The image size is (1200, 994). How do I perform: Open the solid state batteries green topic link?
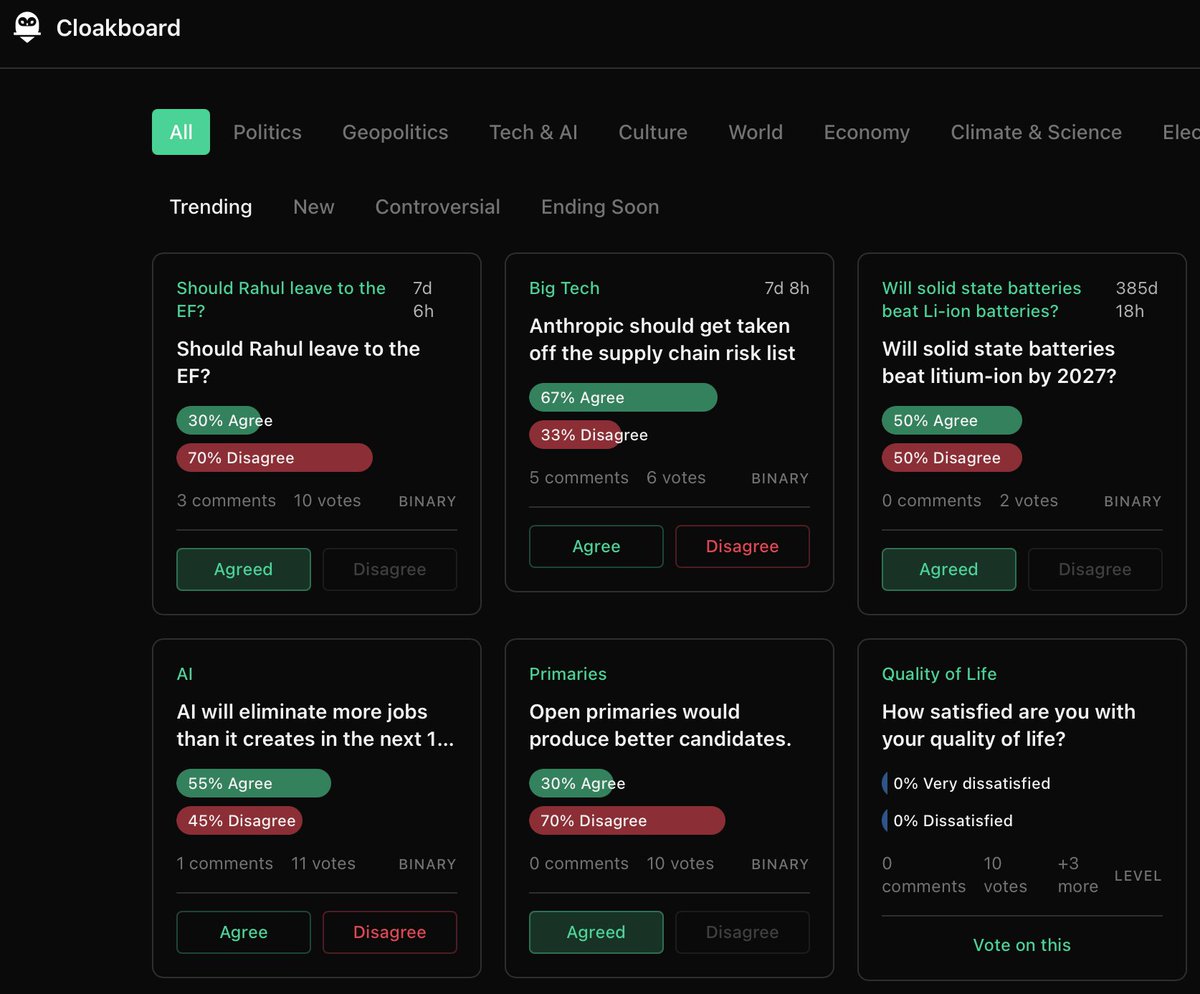[982, 299]
